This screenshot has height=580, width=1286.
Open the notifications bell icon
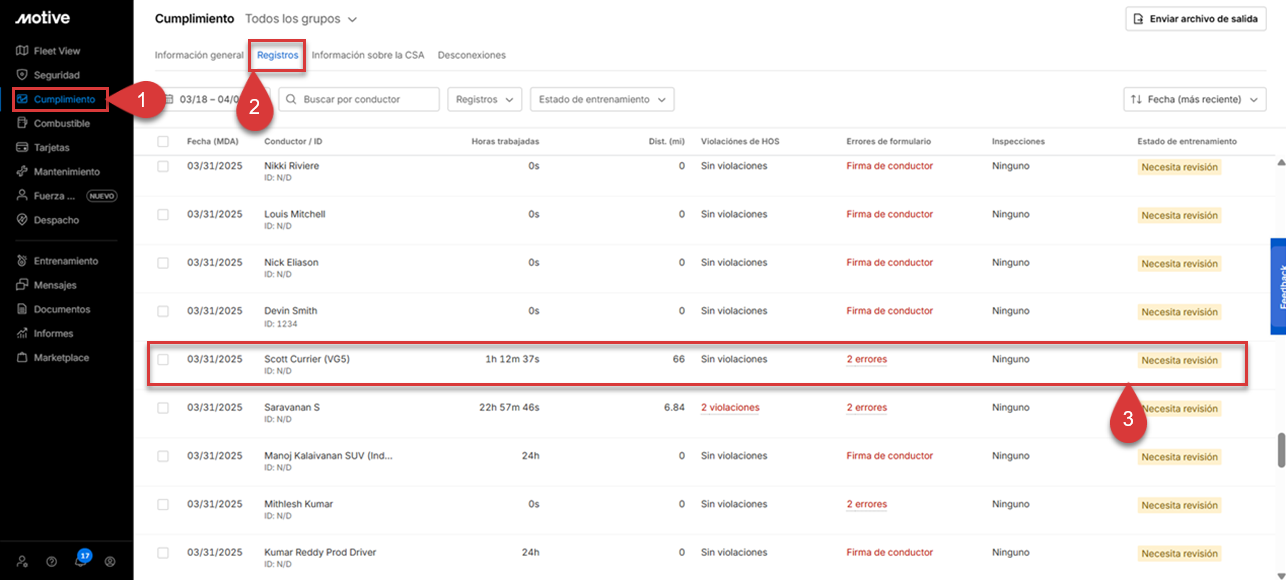click(x=81, y=561)
